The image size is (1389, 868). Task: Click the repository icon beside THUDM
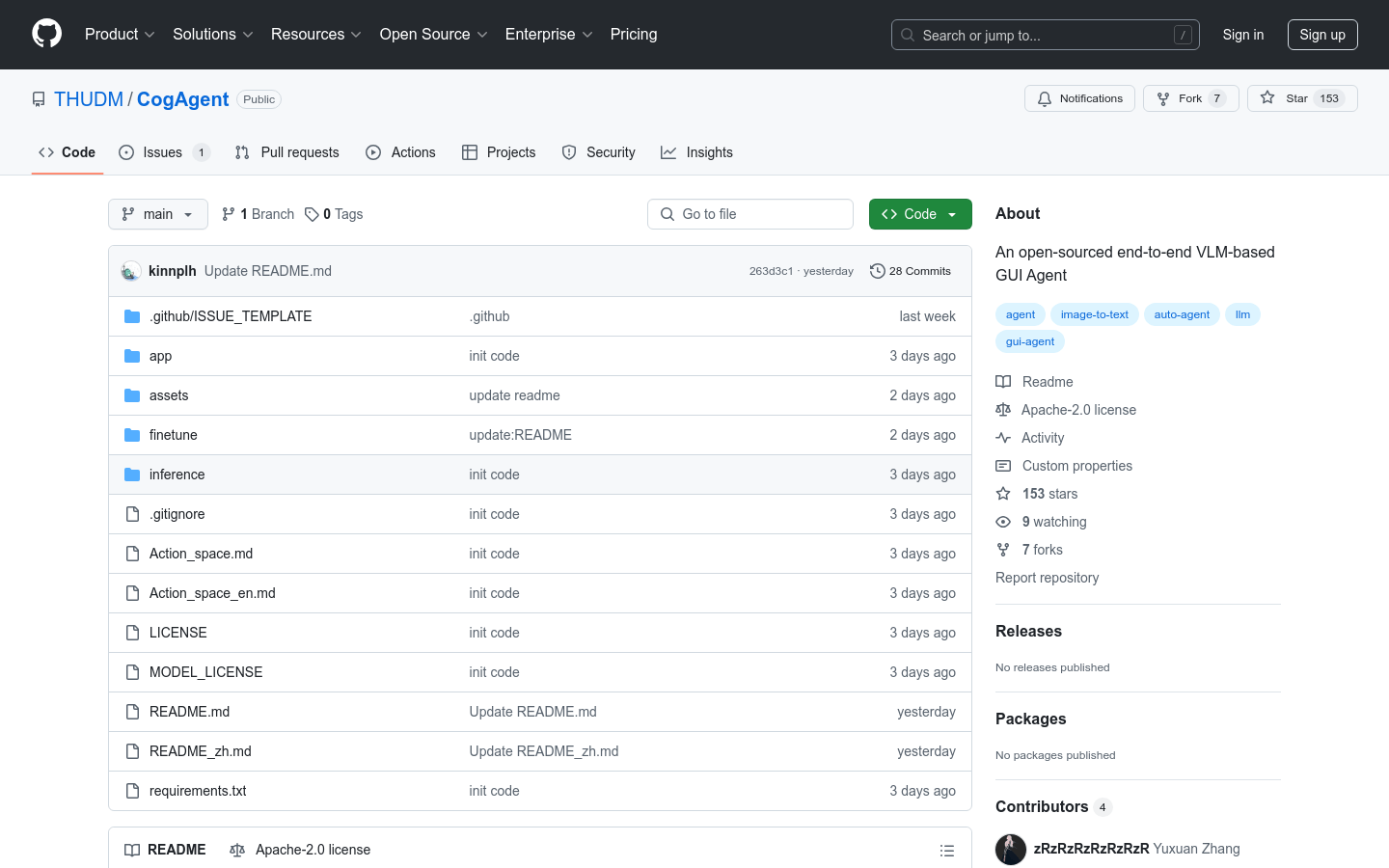[x=39, y=99]
